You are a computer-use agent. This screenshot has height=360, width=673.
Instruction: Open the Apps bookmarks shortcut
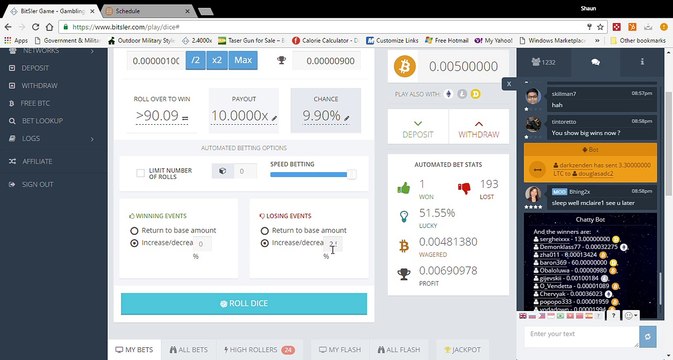pos(16,40)
